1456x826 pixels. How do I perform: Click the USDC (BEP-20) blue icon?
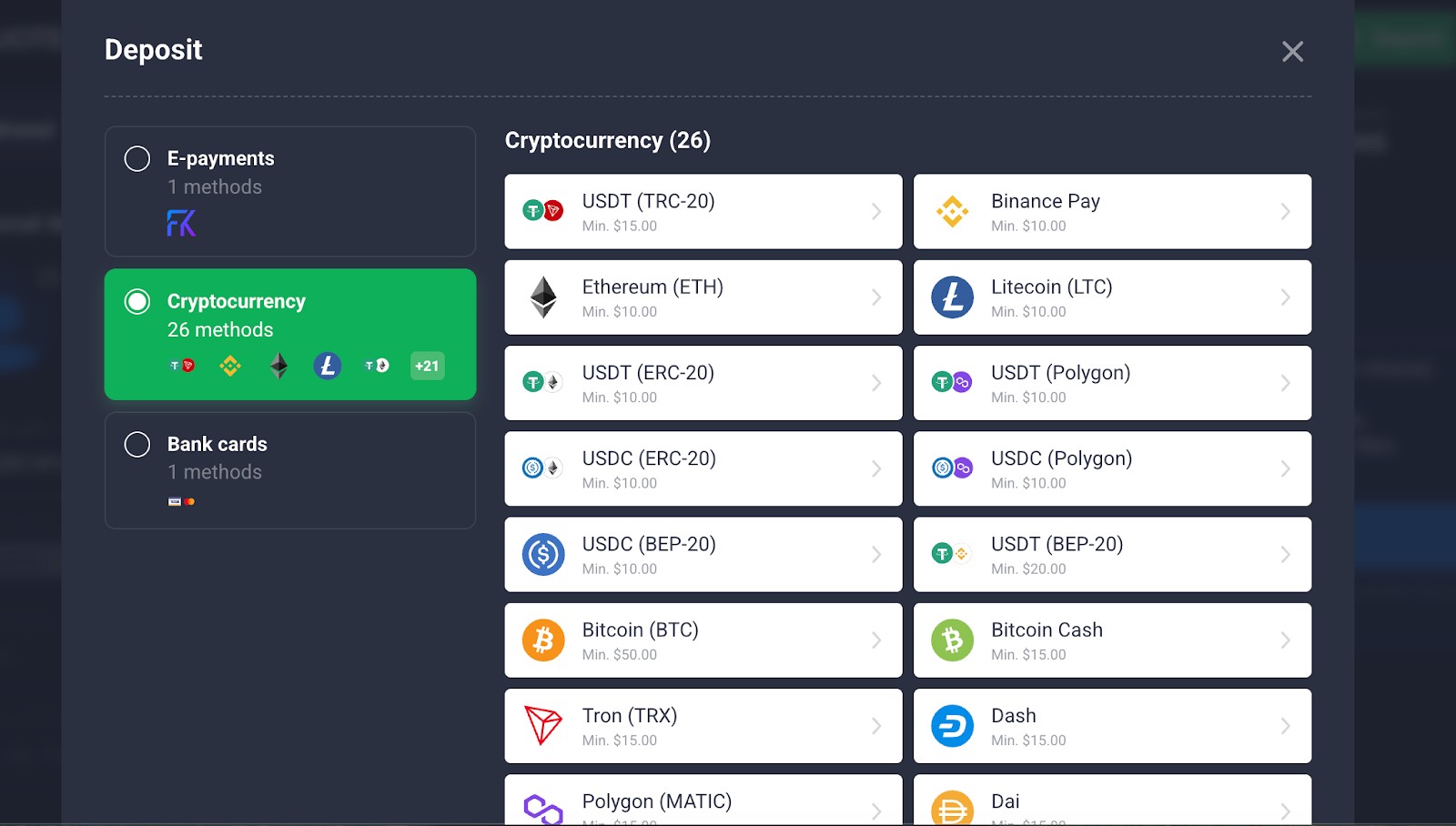[x=543, y=555]
